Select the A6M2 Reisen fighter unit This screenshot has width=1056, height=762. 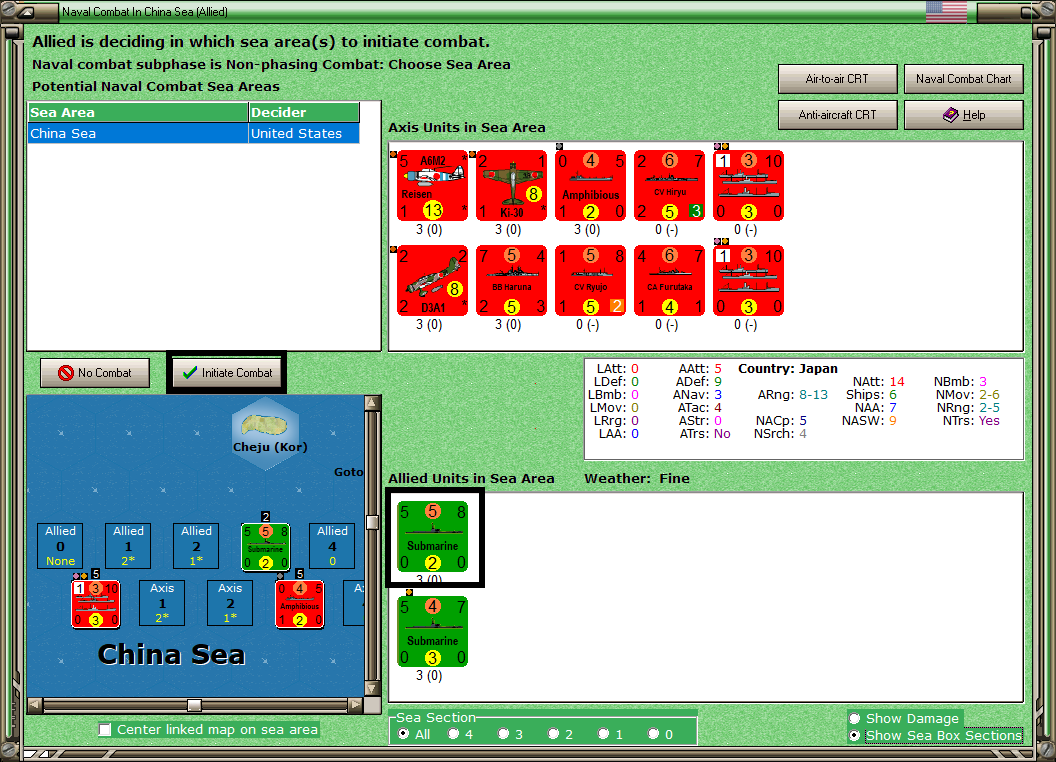[432, 185]
